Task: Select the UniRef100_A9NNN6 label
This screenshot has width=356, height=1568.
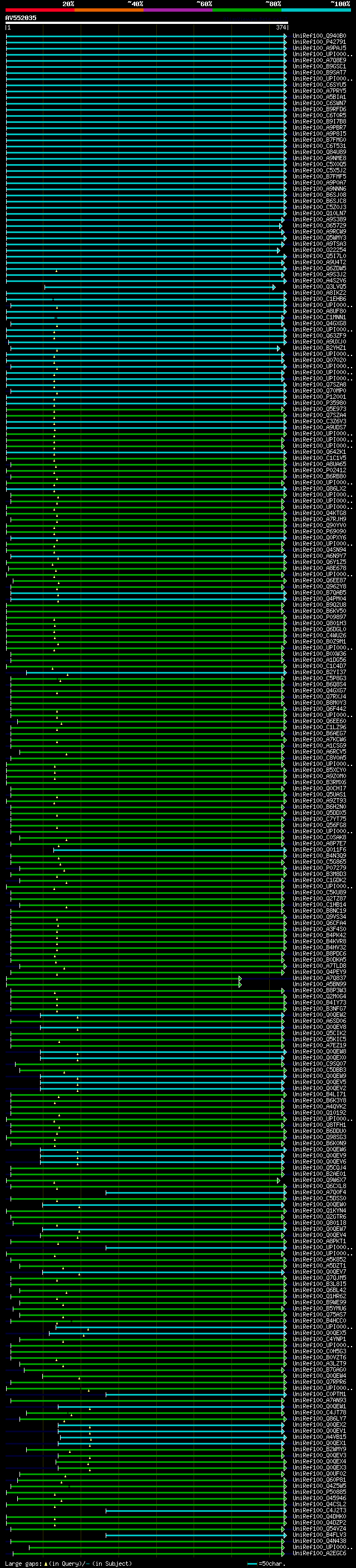Action: (319, 189)
